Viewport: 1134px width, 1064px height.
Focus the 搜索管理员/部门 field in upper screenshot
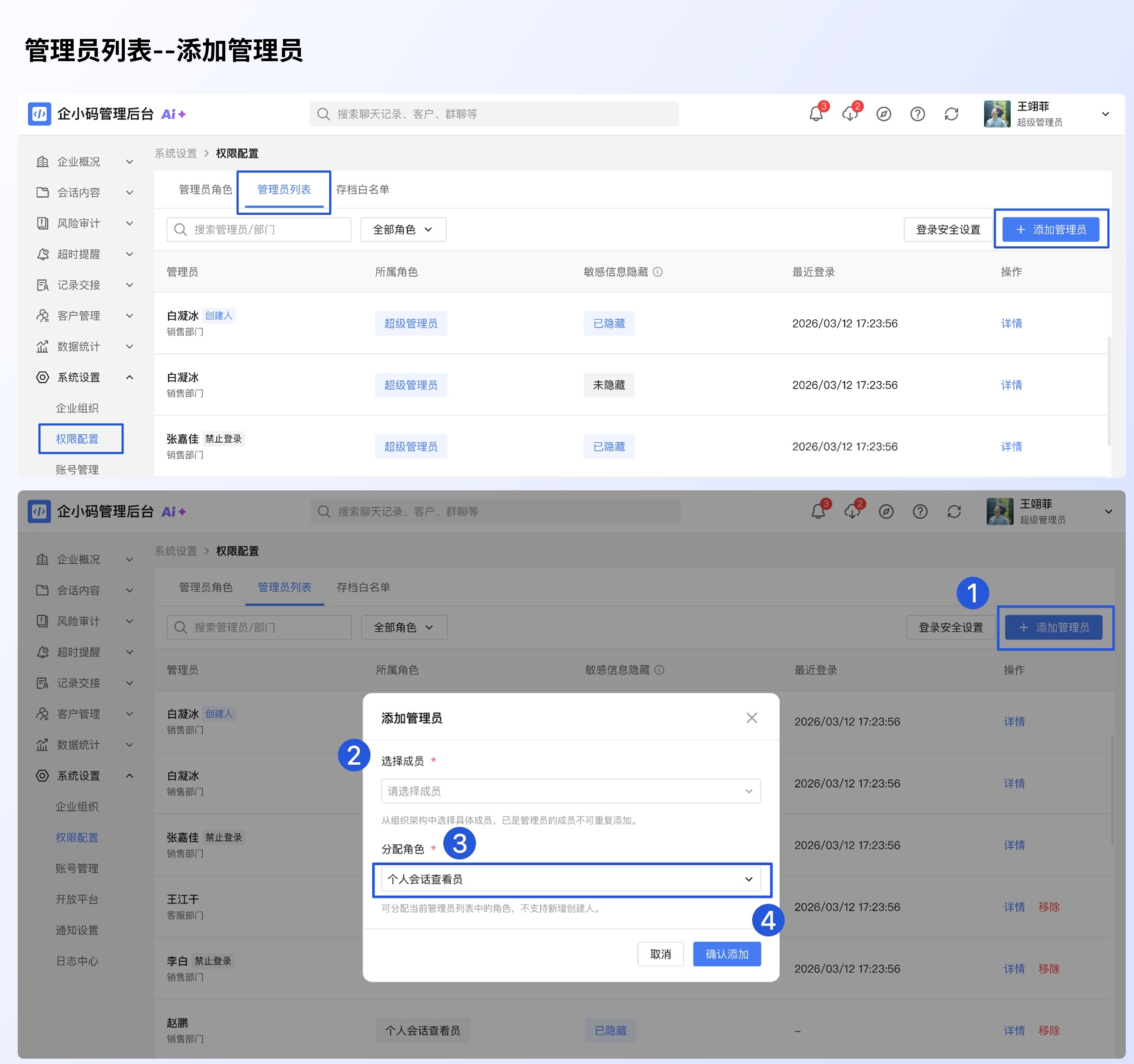(x=259, y=229)
